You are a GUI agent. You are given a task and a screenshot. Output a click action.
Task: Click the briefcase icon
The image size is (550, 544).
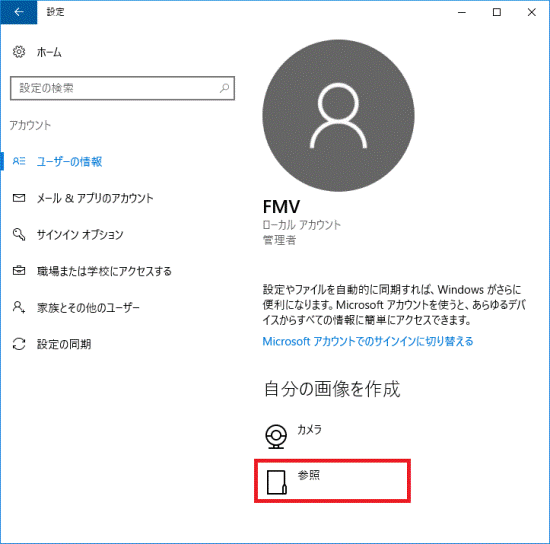[19, 270]
